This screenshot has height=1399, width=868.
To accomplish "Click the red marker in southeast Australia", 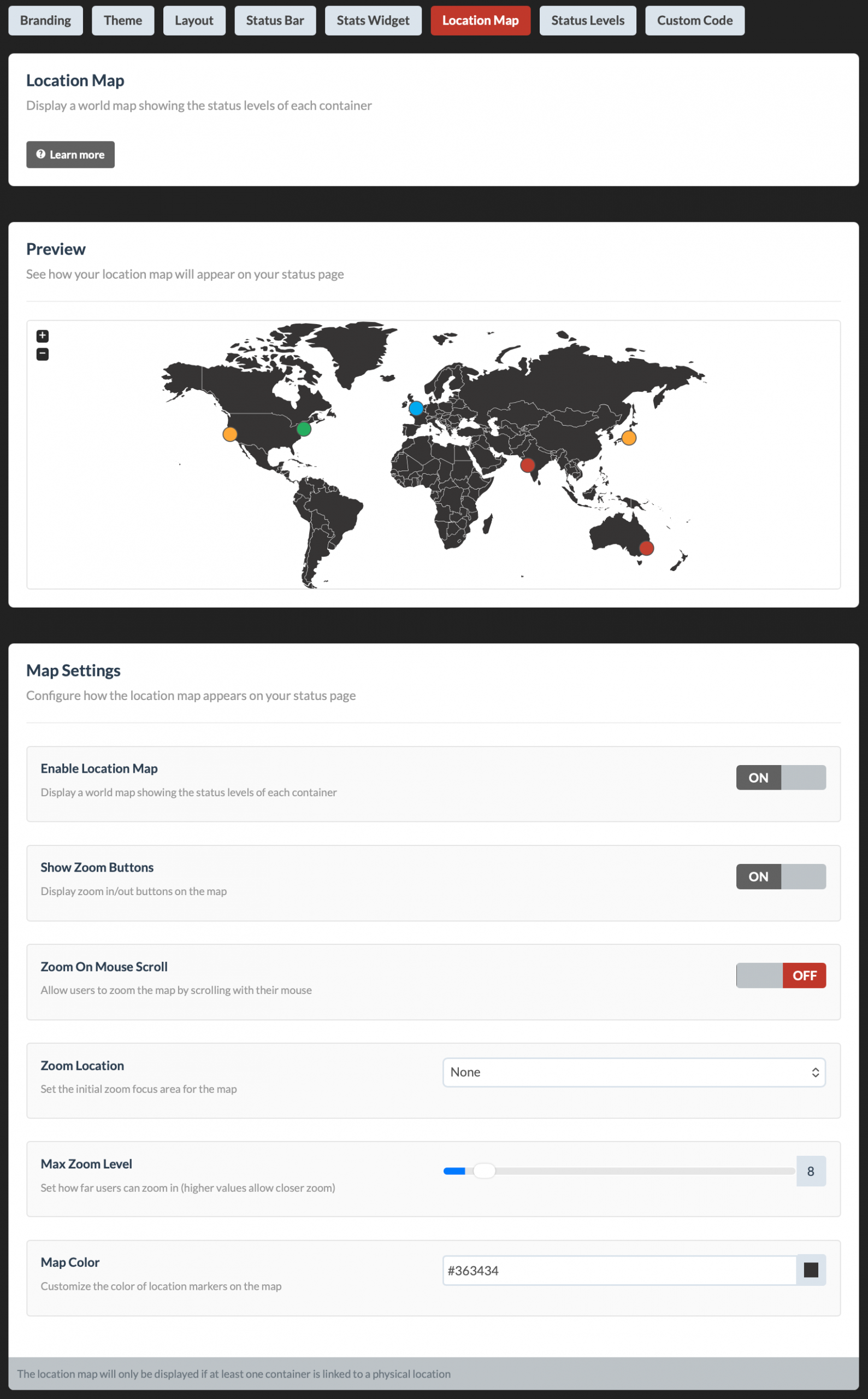I will pyautogui.click(x=646, y=549).
